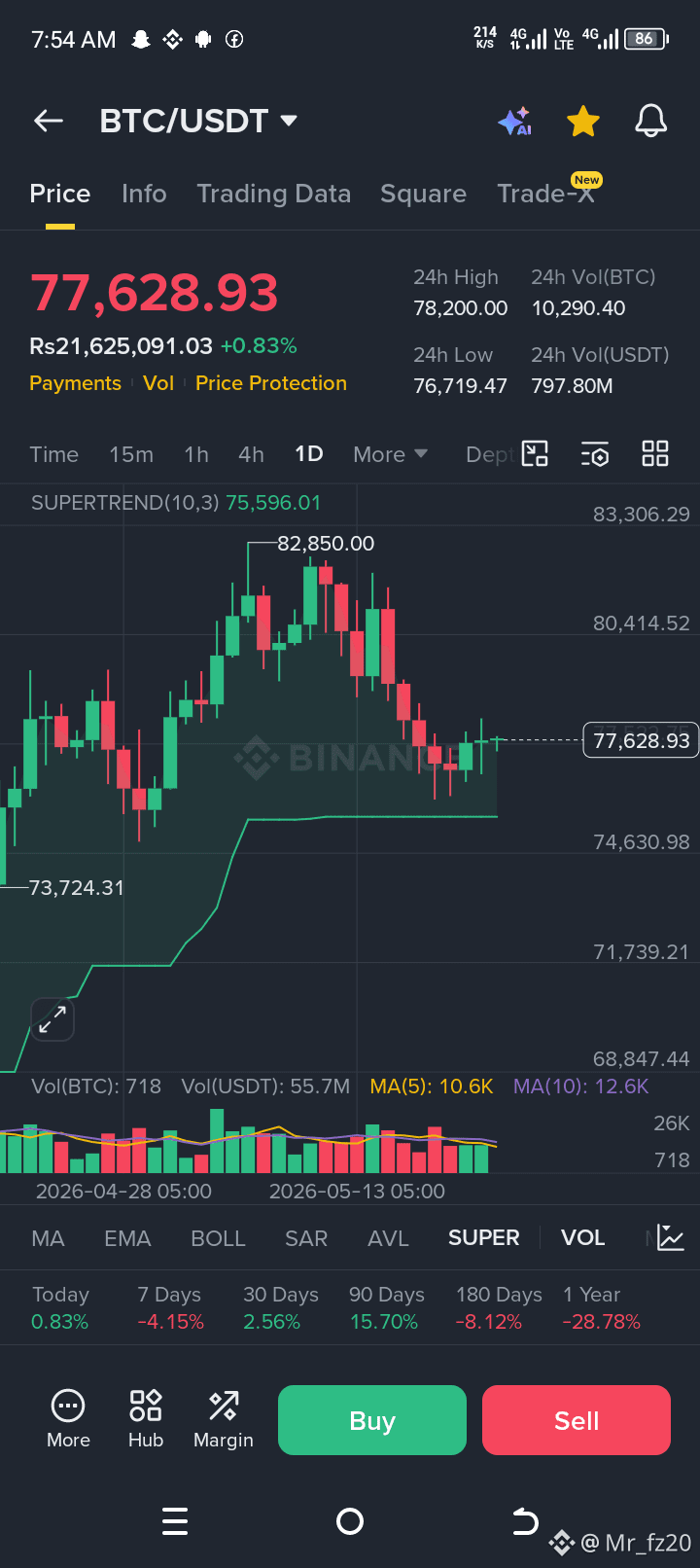Select the 4h chart interval
Image resolution: width=700 pixels, height=1568 pixels.
click(251, 454)
